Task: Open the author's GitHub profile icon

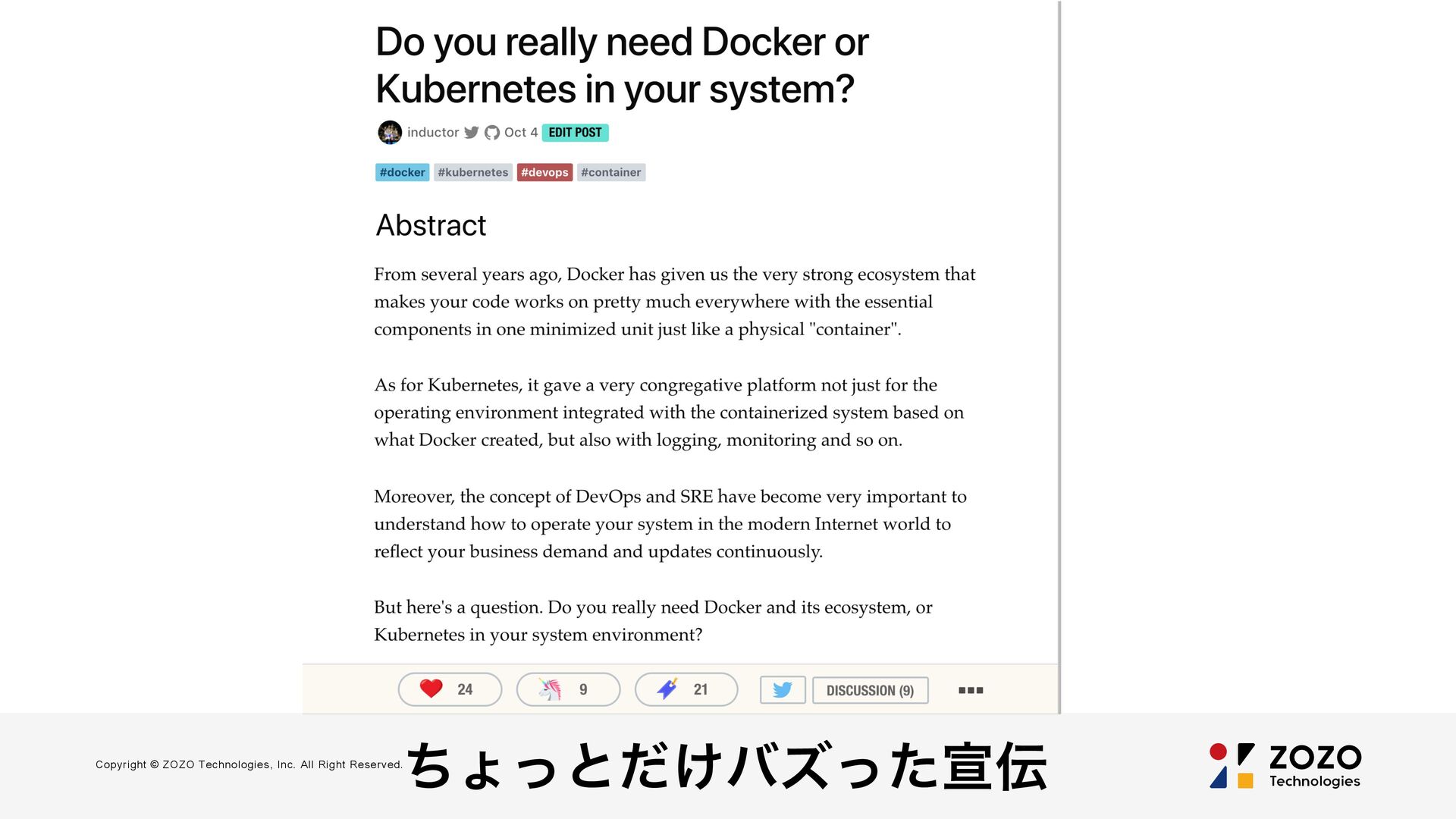Action: click(492, 133)
